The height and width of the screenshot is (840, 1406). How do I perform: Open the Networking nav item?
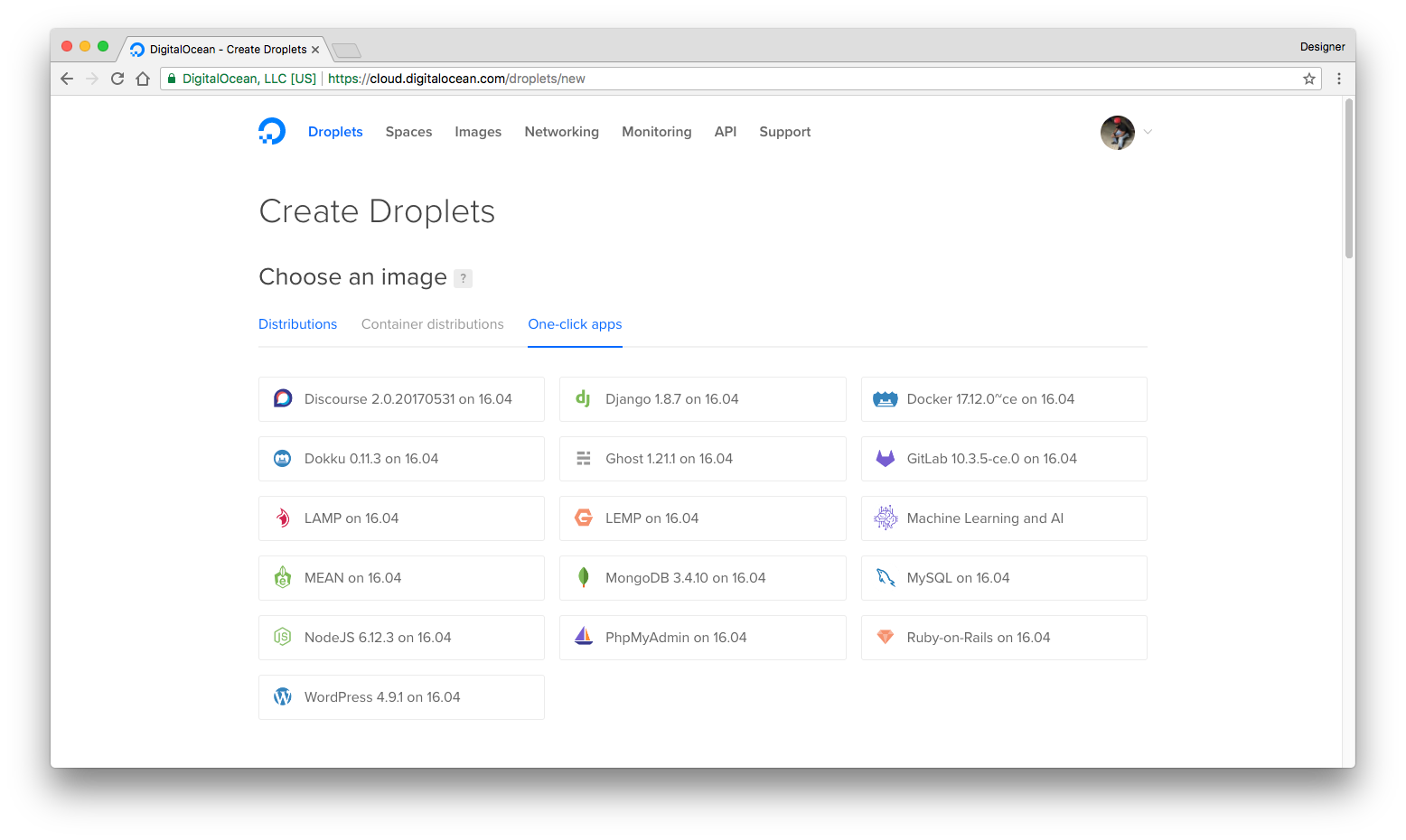pos(562,132)
